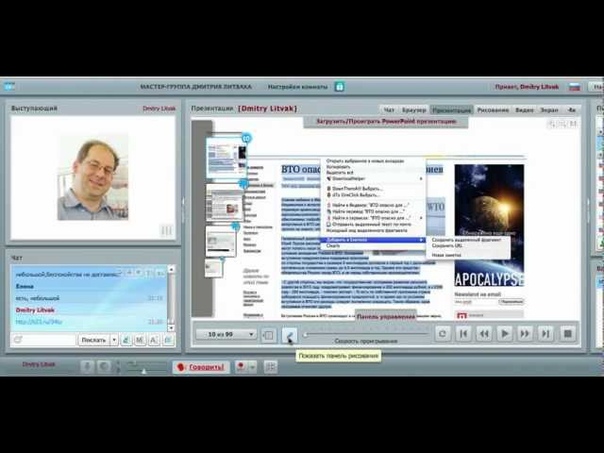Screen dimensions: 604x453
Task: Click the chat message input field
Action: point(49,340)
